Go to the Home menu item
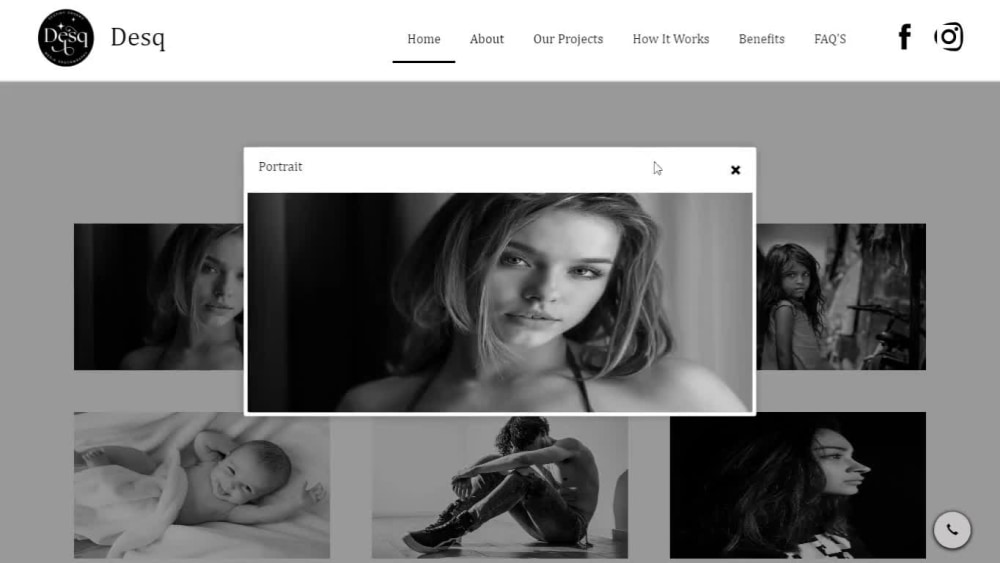This screenshot has width=1000, height=563. click(x=423, y=39)
